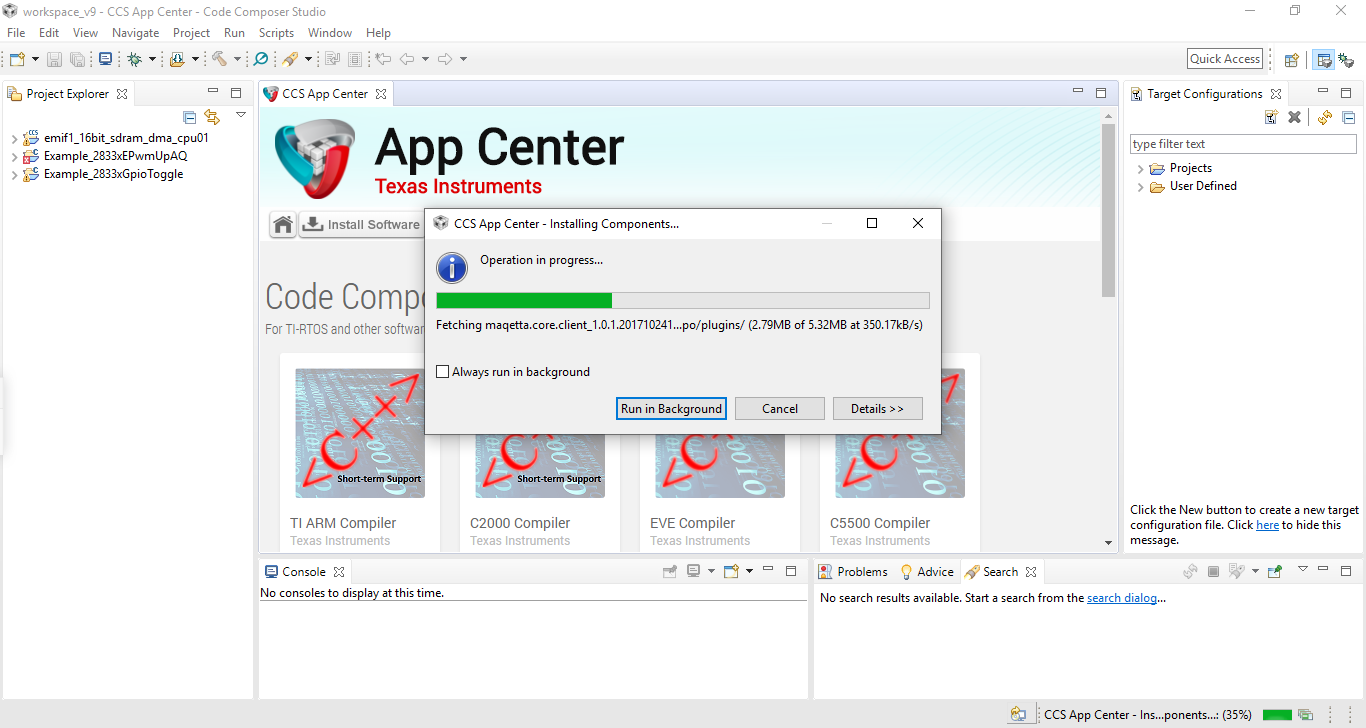1366x728 pixels.
Task: Expand User Defined folder
Action: point(1141,187)
